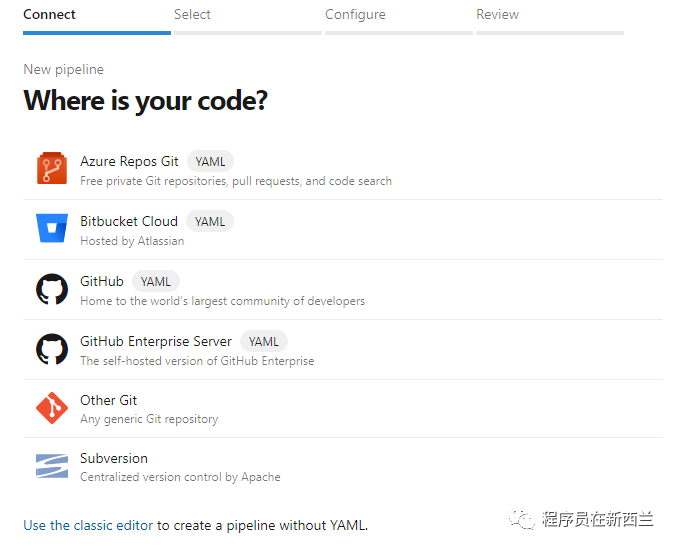Click "Centralized version control by Apache" text
675x549 pixels.
point(180,477)
